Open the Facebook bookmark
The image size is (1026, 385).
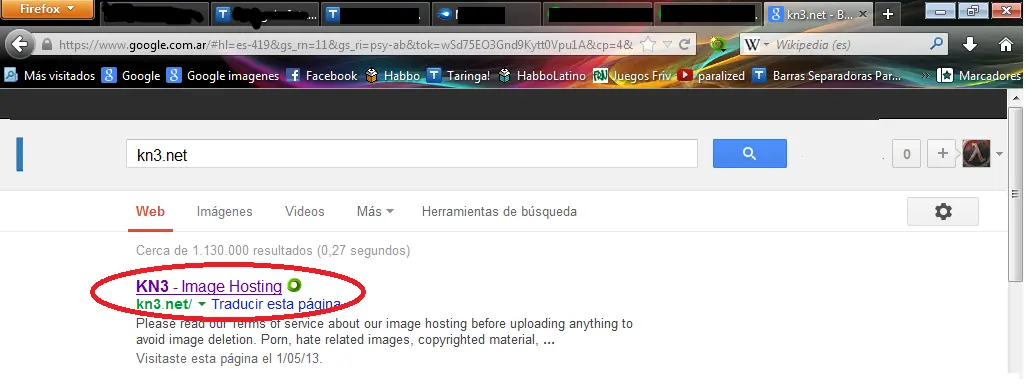click(x=322, y=76)
